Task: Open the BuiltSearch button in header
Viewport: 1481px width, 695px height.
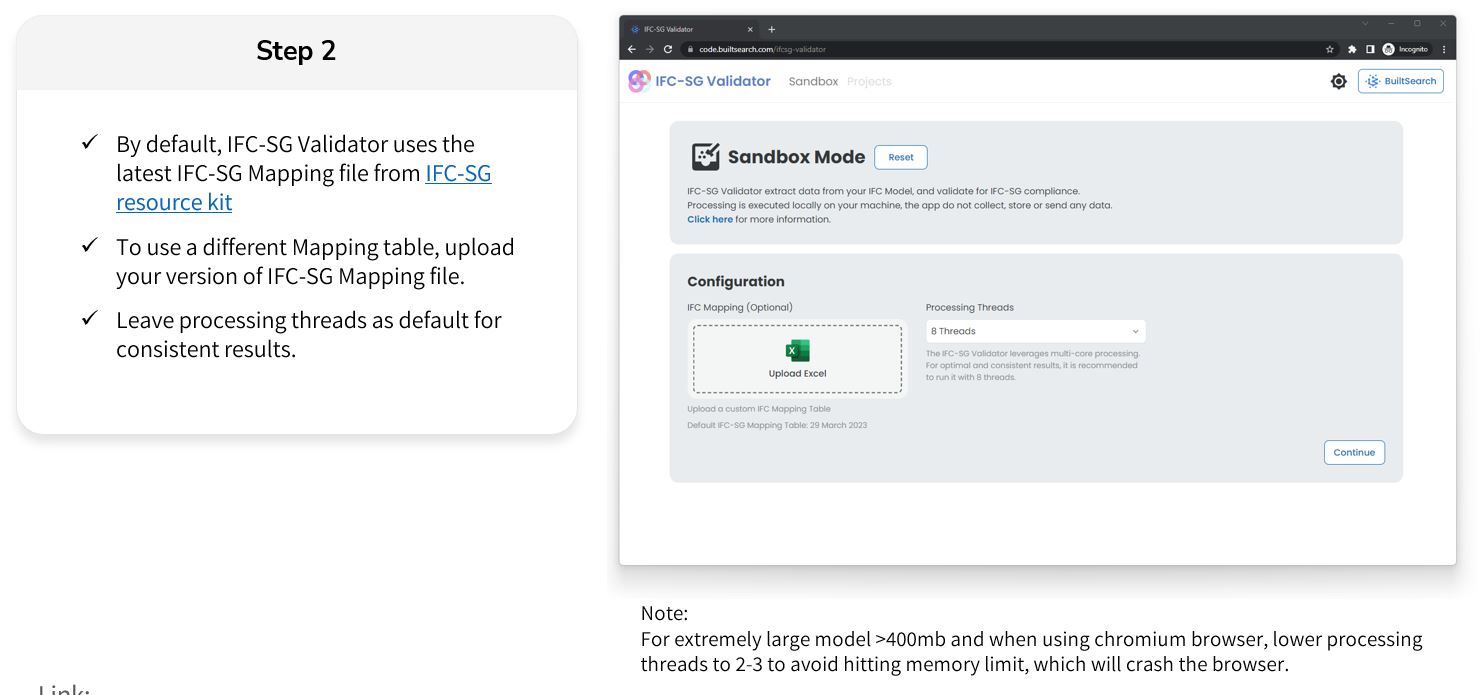Action: [x=1400, y=81]
